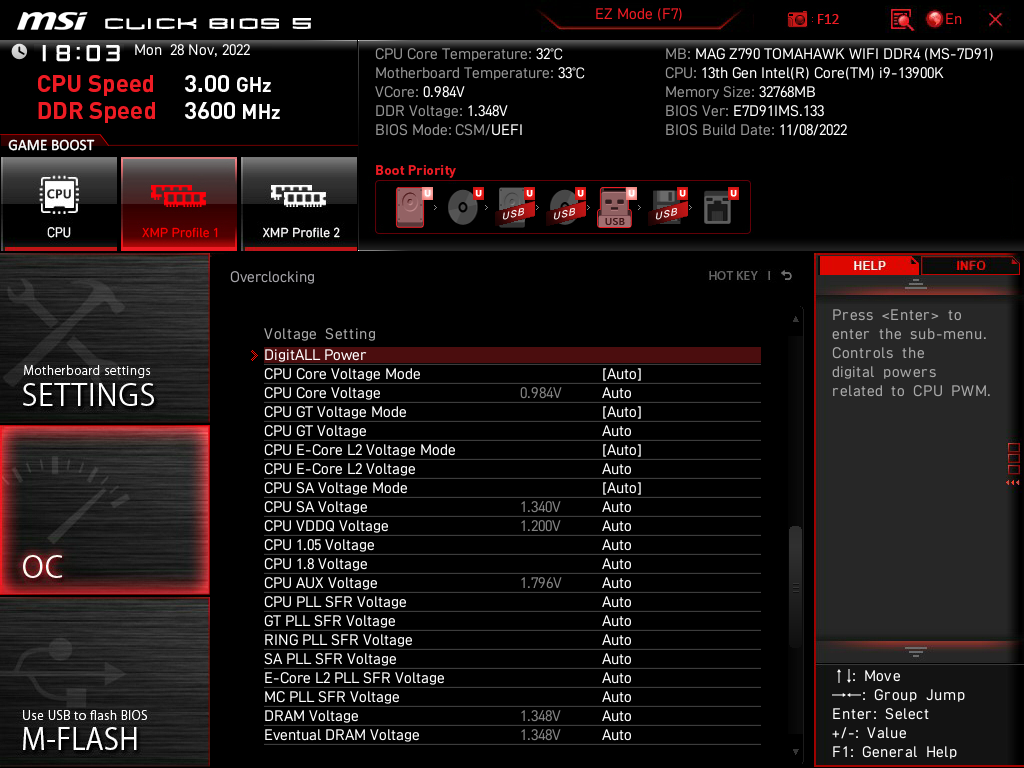The image size is (1024, 768).
Task: Select the USB floppy boot device icon
Action: 667,207
